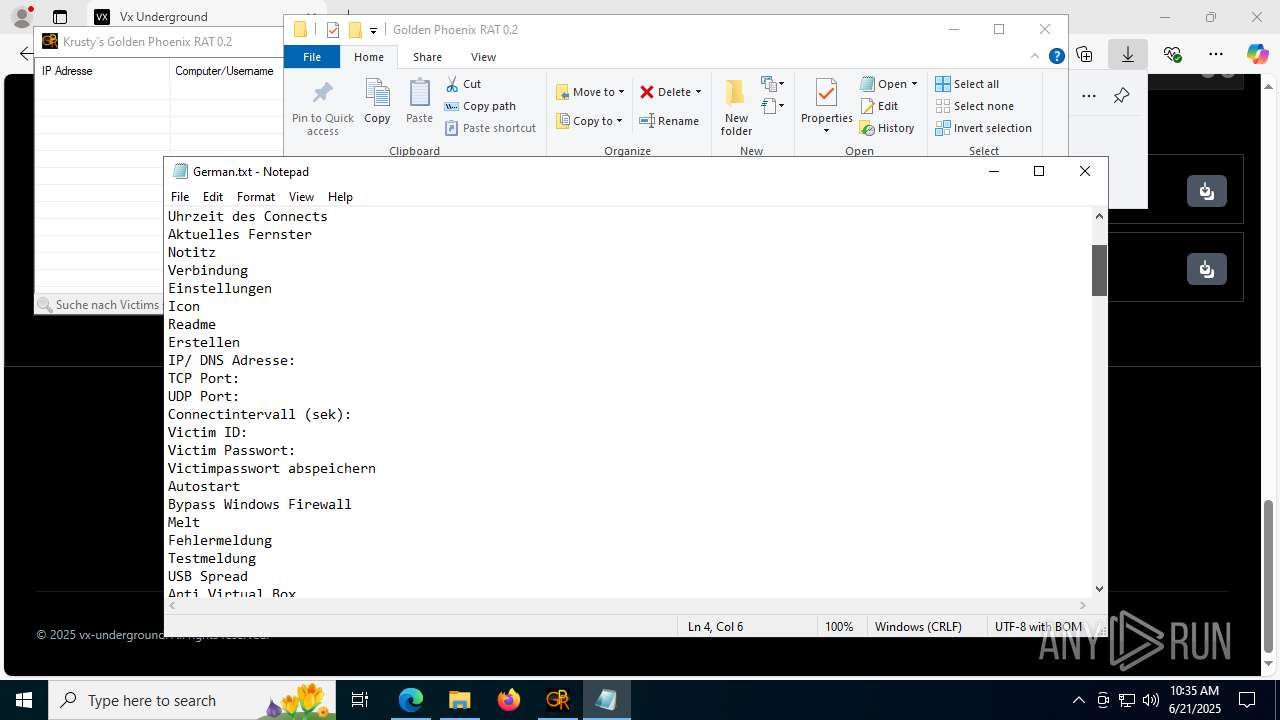The height and width of the screenshot is (720, 1280).
Task: Expand Properties dropdown arrow
Action: pos(826,131)
